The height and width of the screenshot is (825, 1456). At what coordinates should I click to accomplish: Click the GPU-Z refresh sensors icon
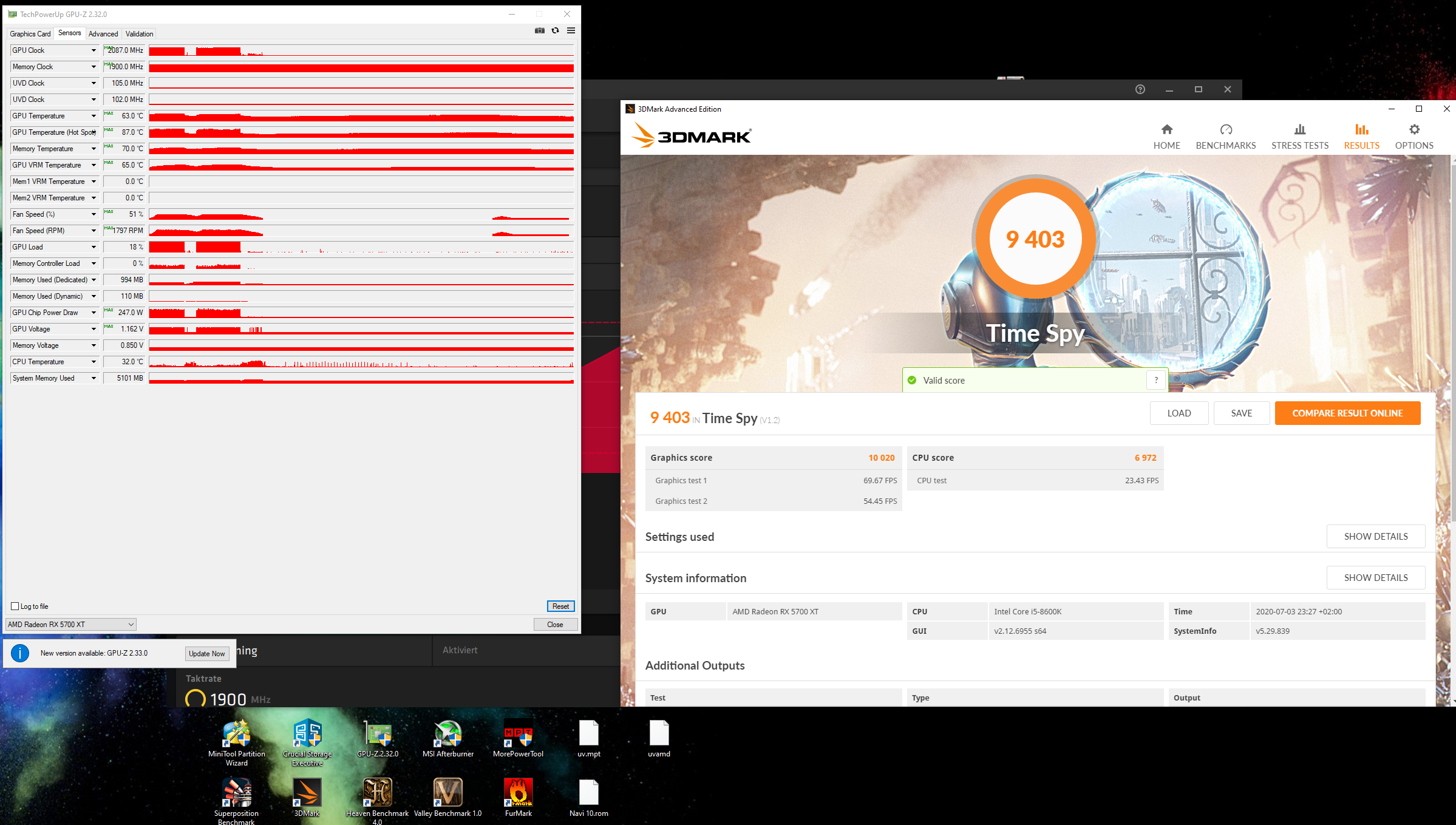click(x=555, y=31)
